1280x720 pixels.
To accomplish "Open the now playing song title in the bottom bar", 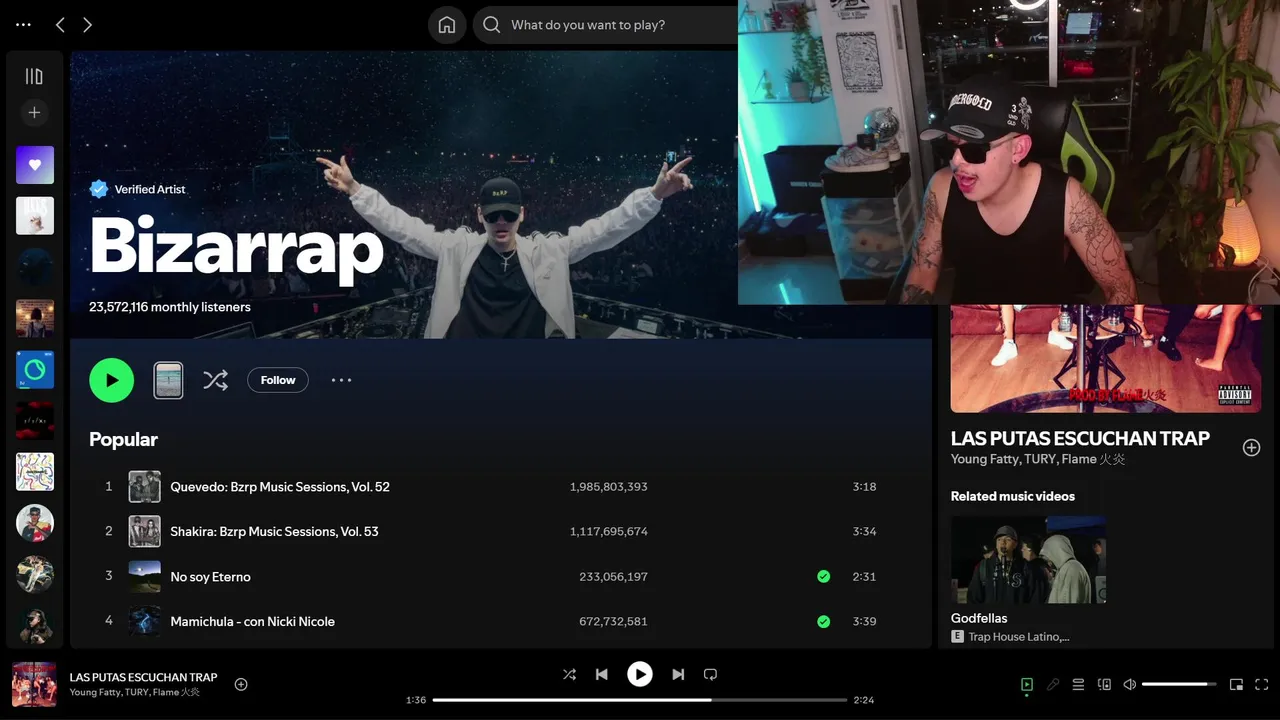I will tap(143, 677).
